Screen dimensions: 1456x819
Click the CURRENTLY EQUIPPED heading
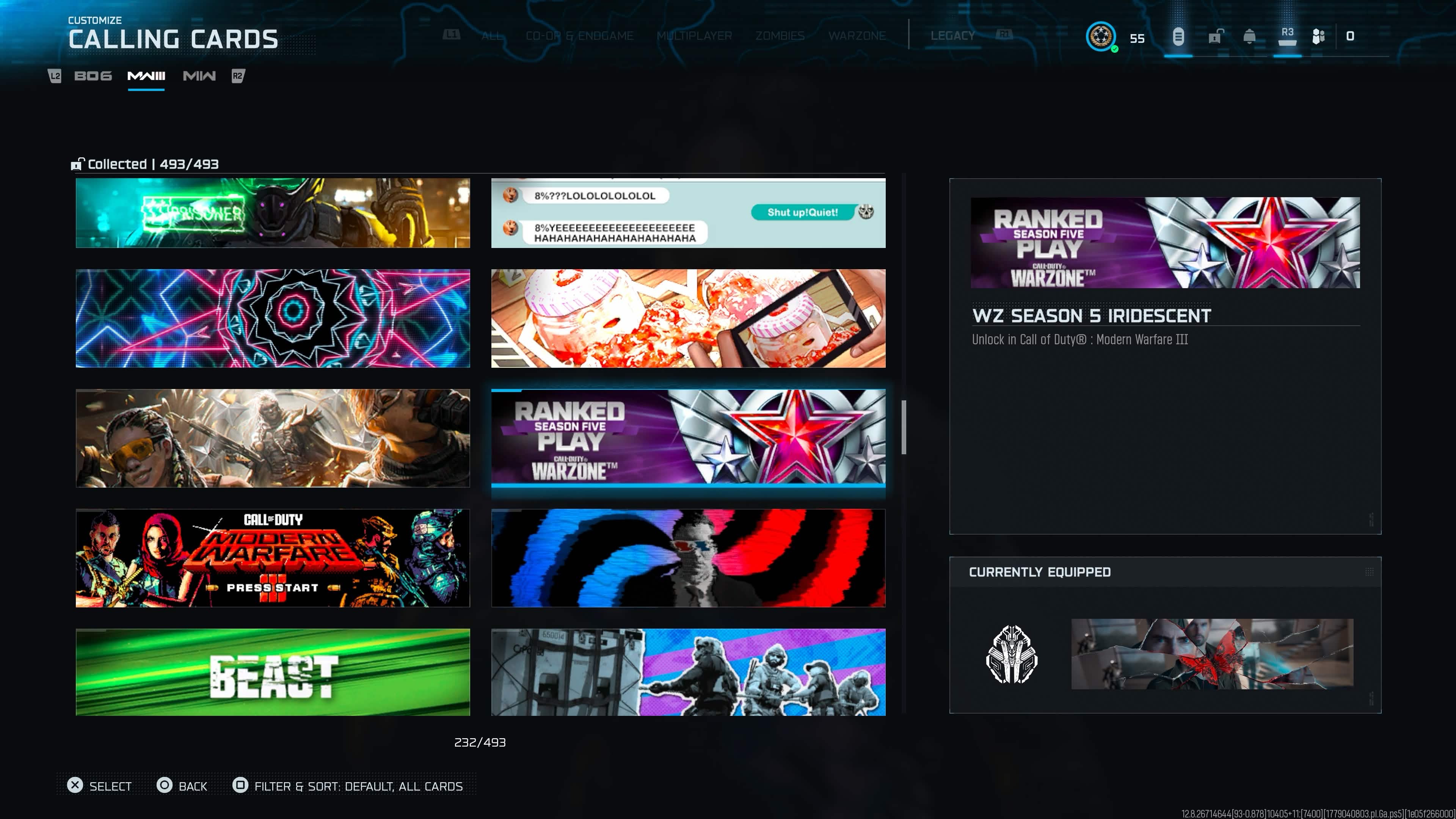tap(1040, 572)
